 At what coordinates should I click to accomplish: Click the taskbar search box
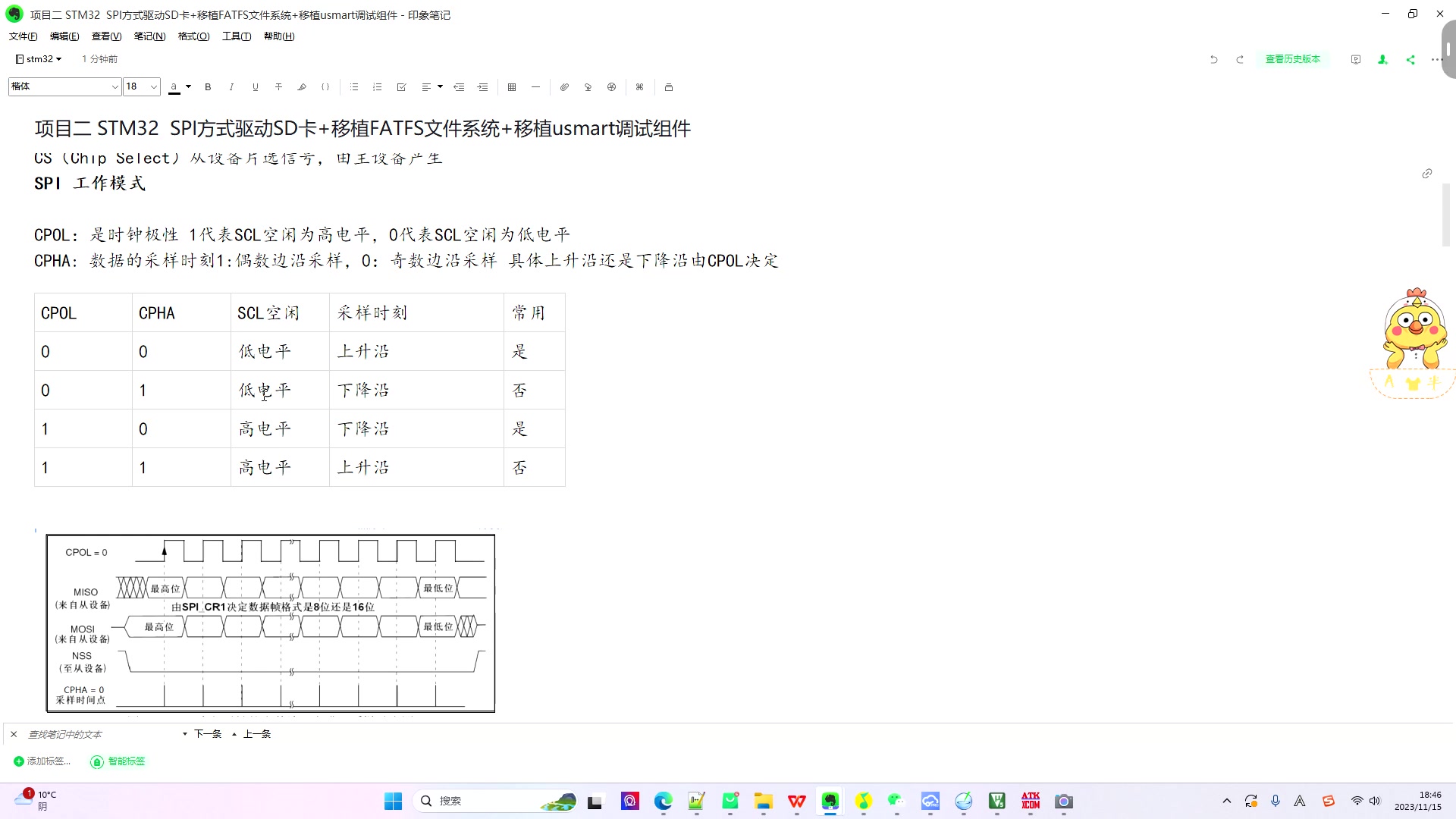click(494, 802)
